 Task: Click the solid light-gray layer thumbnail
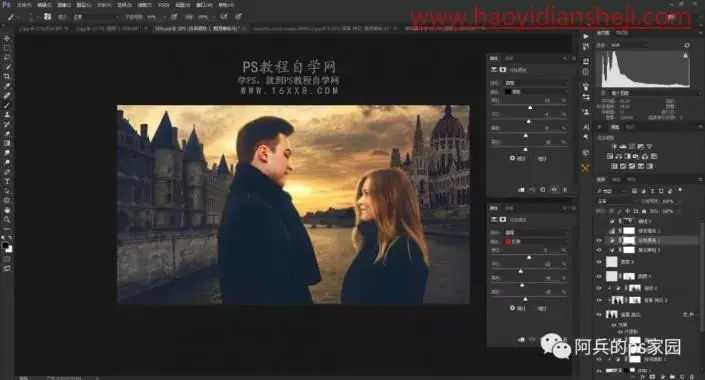pos(611,262)
